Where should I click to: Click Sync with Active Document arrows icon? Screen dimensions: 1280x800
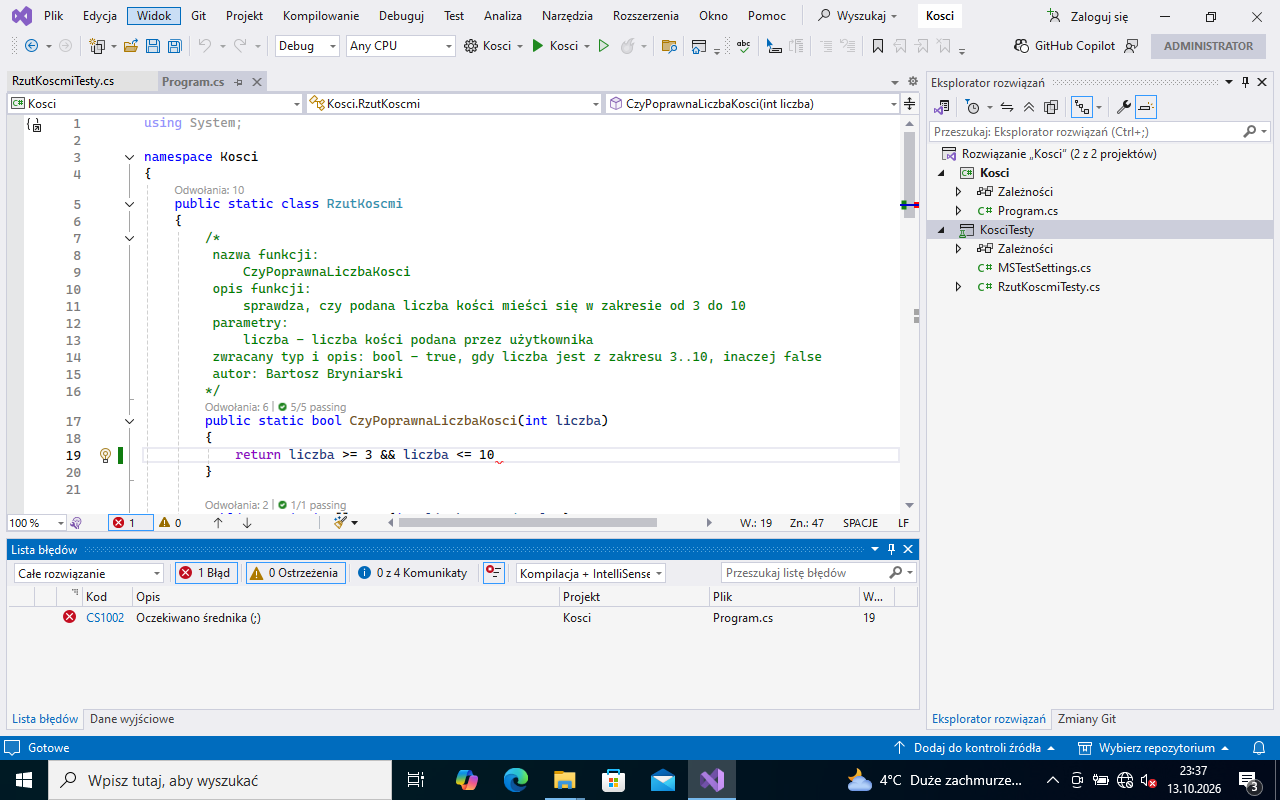point(1007,107)
